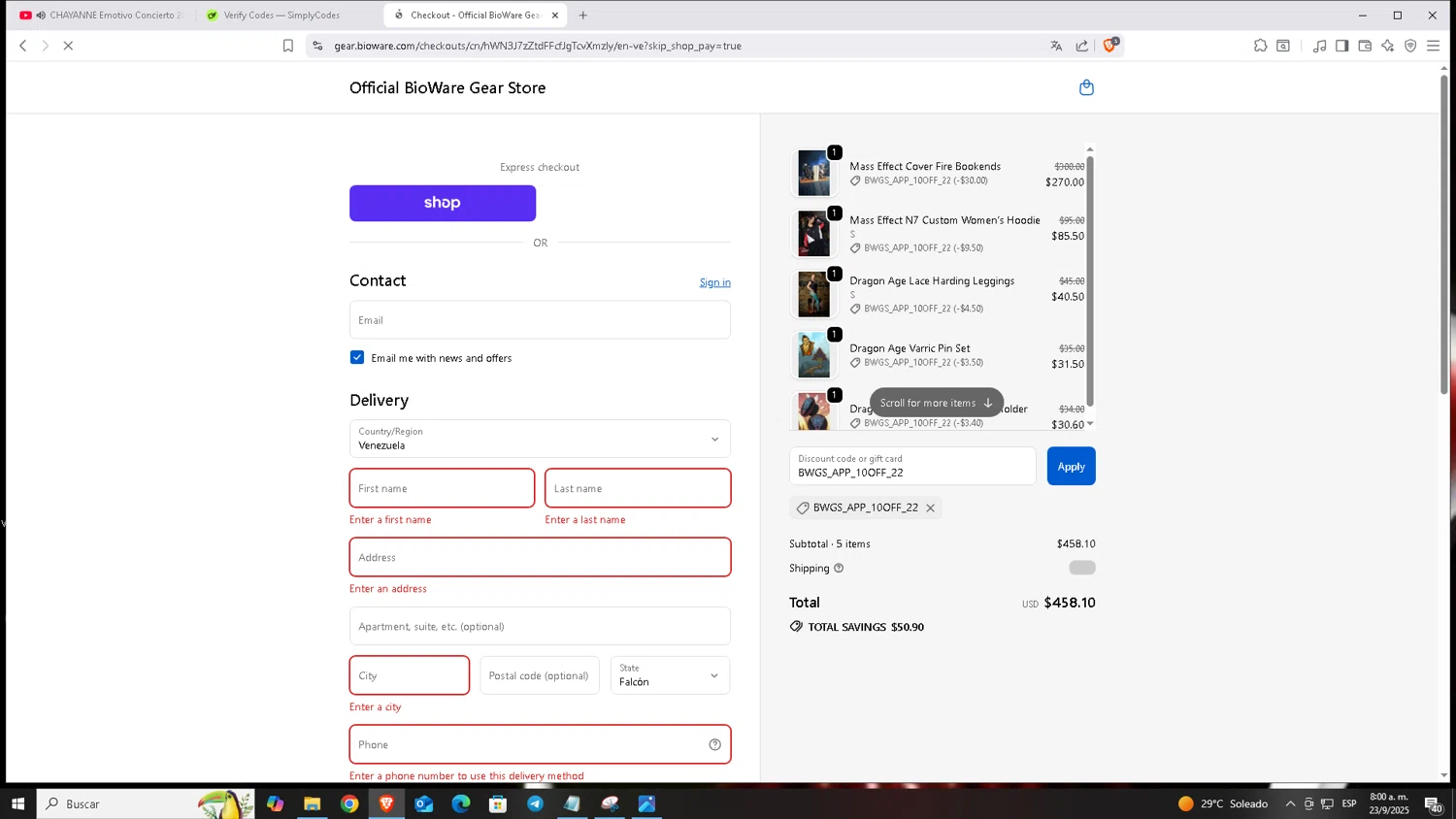The width and height of the screenshot is (1456, 819).
Task: Open Google Chrome from the taskbar
Action: pyautogui.click(x=349, y=803)
